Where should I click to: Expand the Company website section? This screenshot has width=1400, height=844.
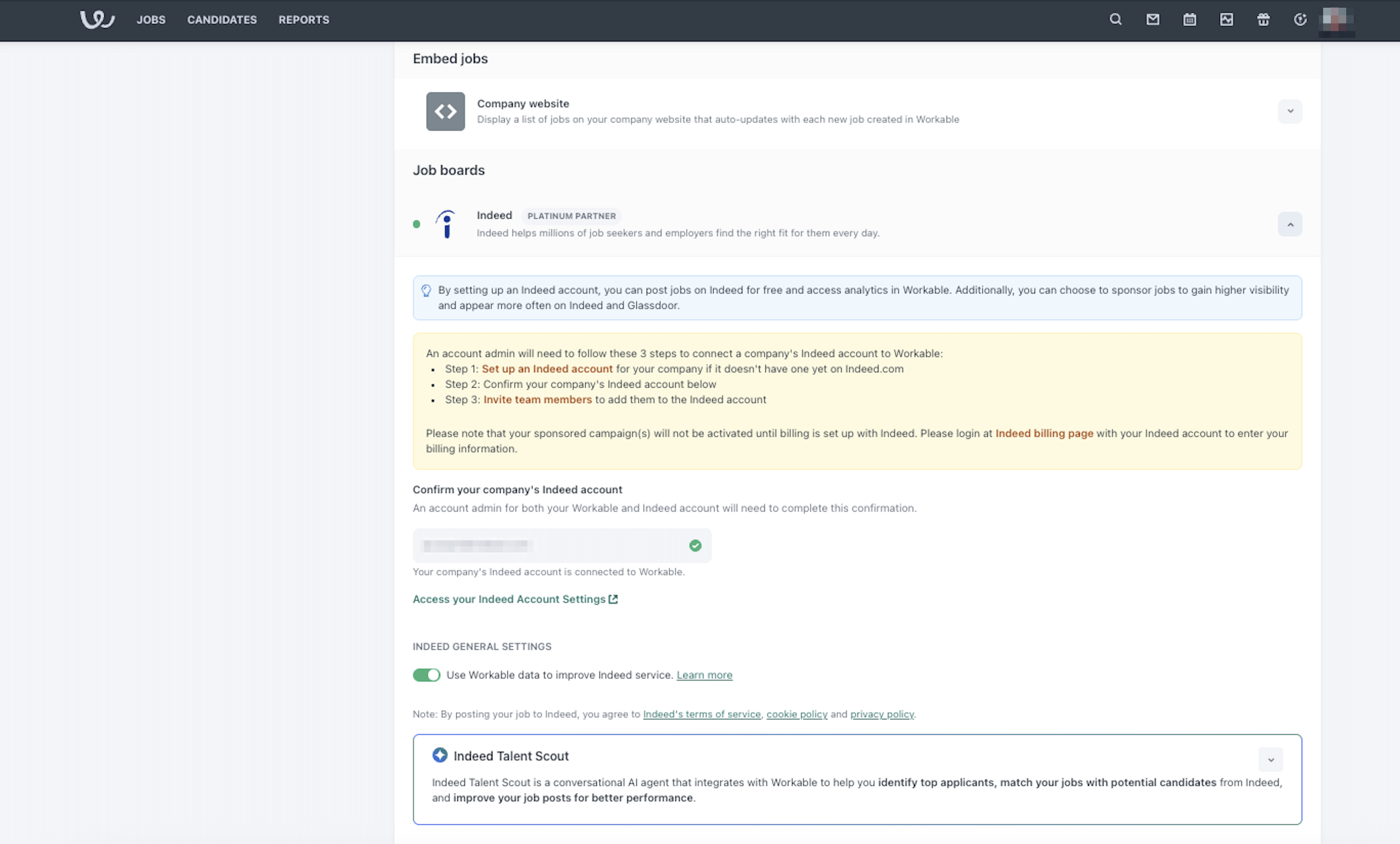click(x=1290, y=111)
